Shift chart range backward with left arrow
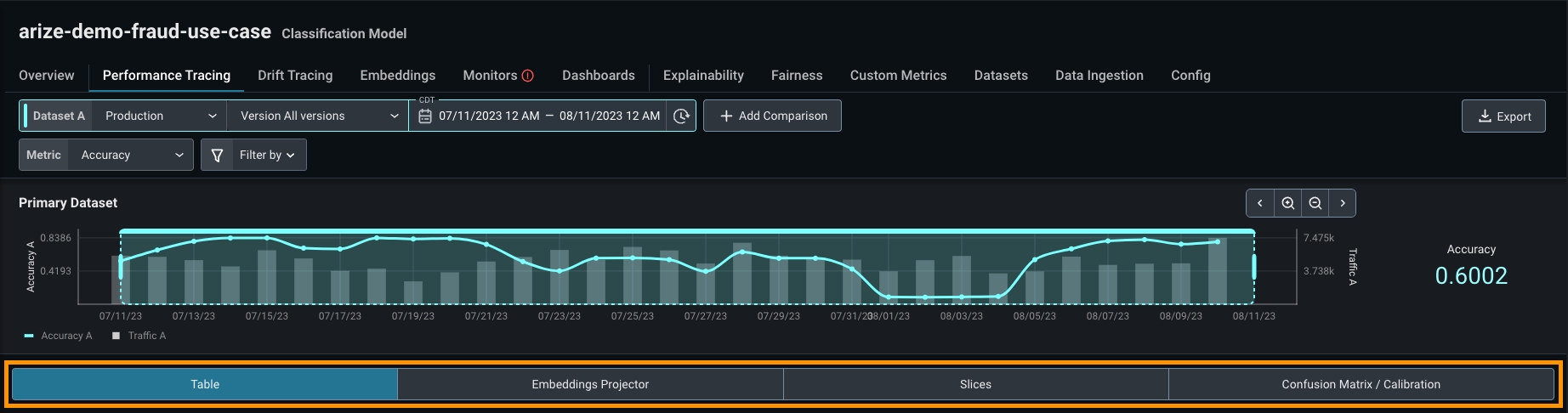The image size is (1568, 413). click(1260, 203)
